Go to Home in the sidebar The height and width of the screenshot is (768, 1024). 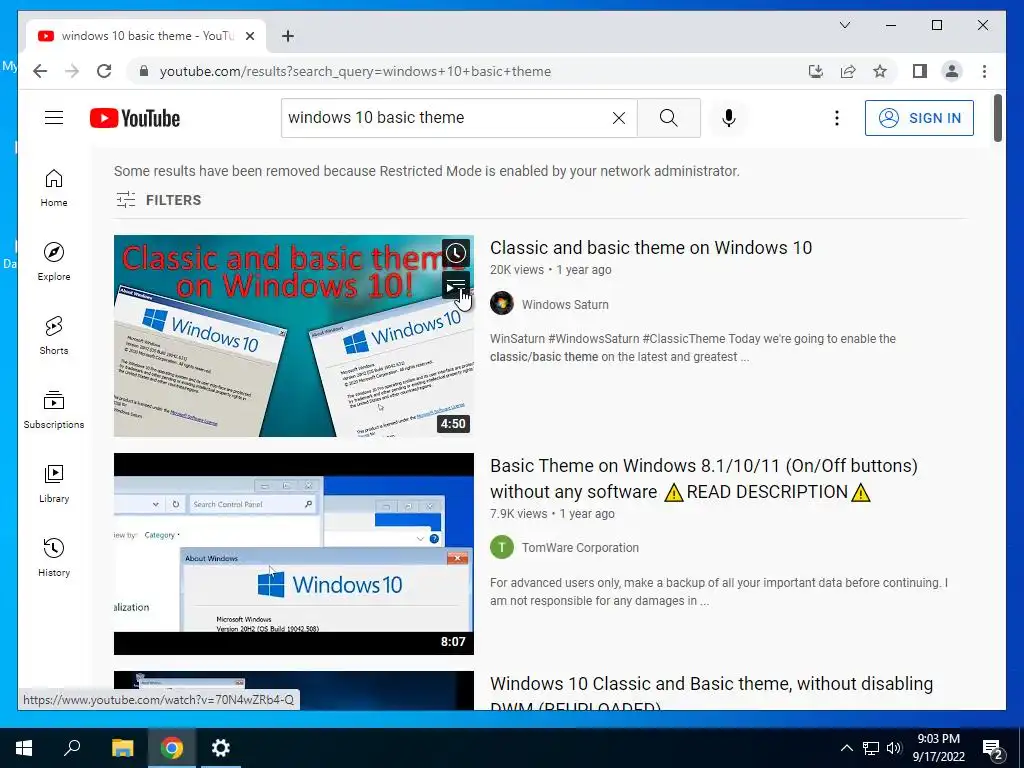54,188
